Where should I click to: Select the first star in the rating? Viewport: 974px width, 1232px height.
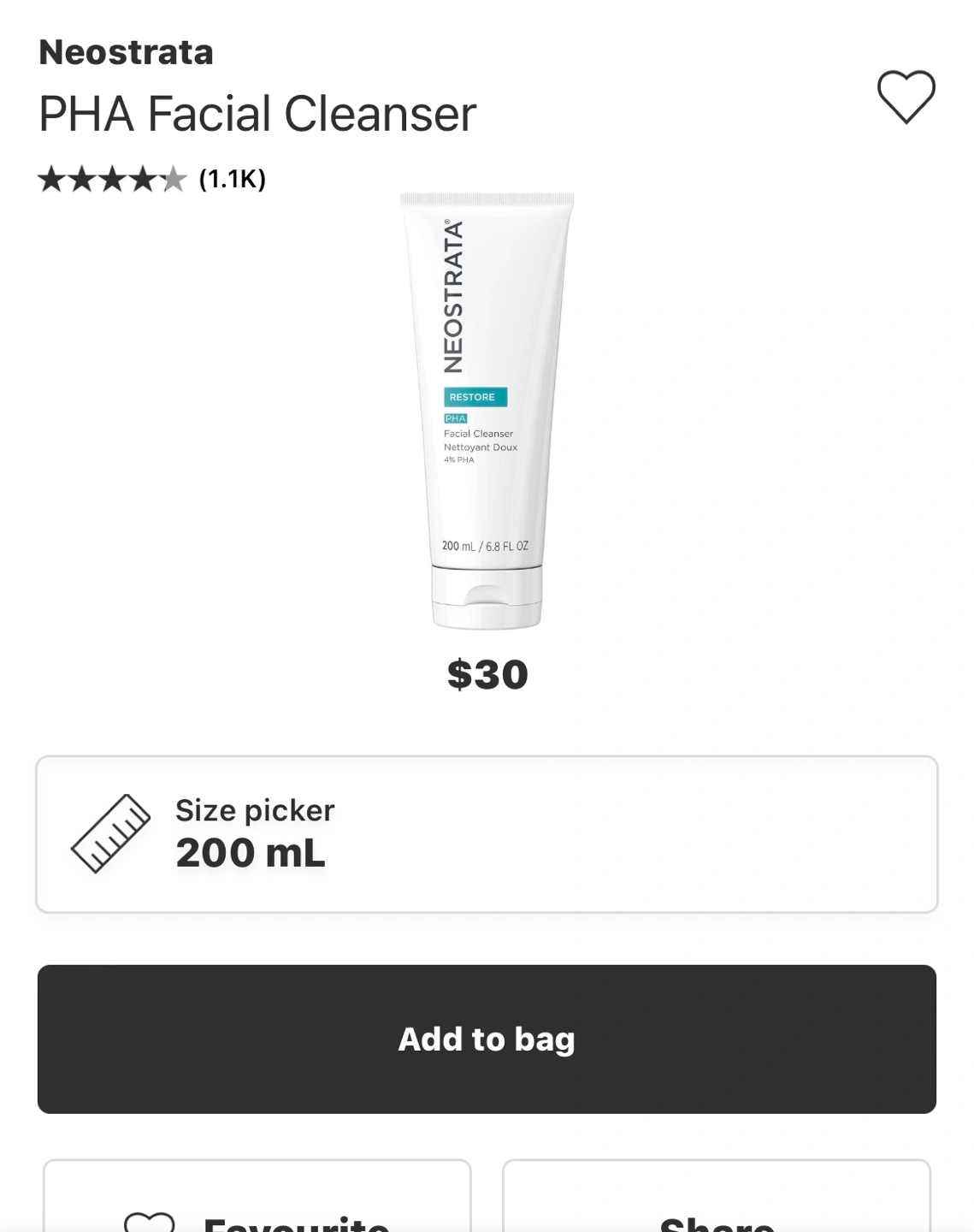pos(52,179)
